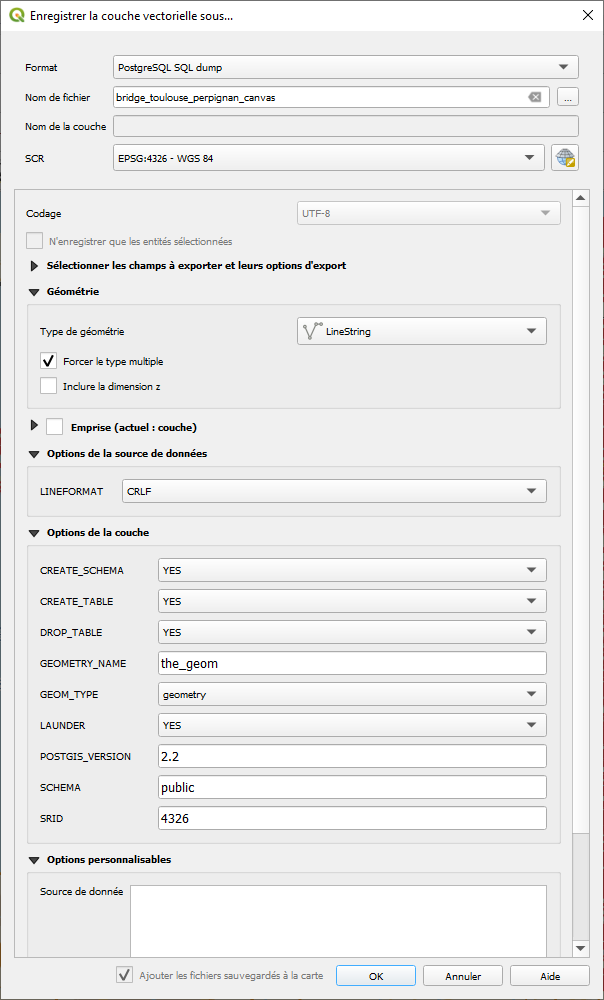Click the scrollbar down arrow
This screenshot has height=1000, width=604.
580,948
